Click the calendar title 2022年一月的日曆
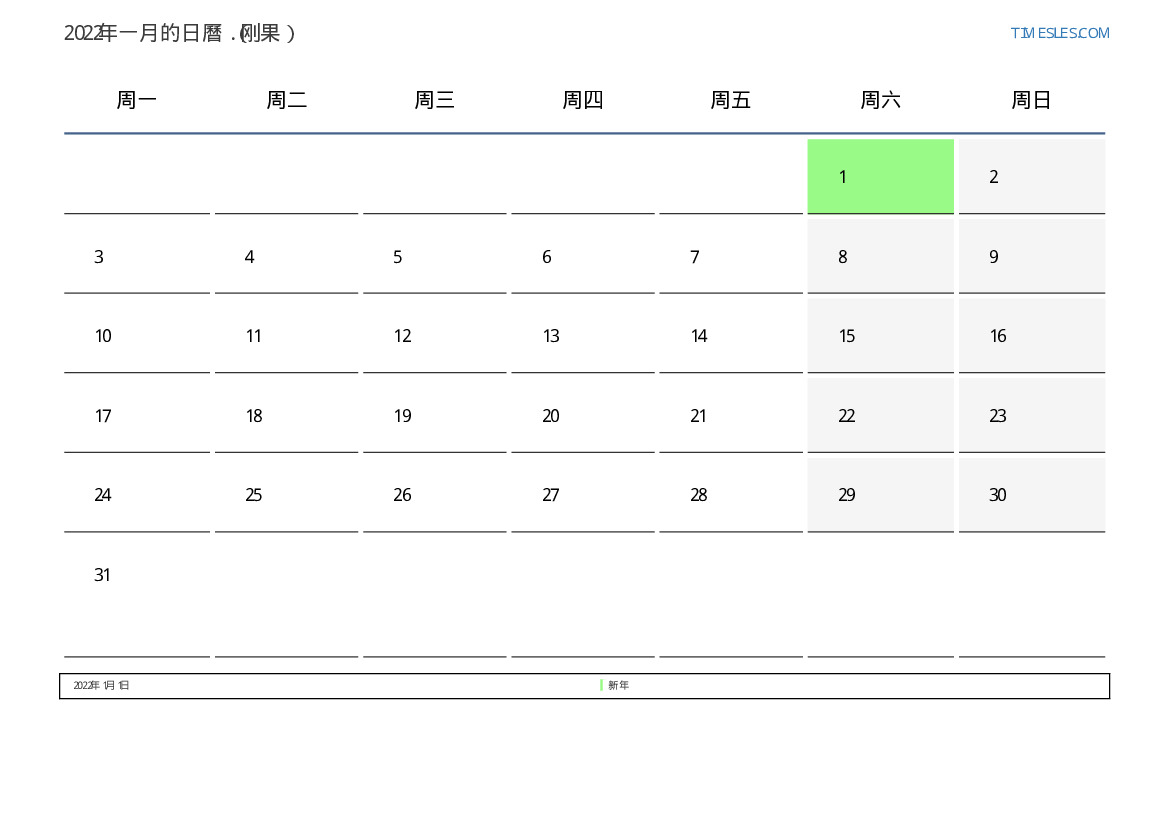Viewport: 1169px width, 827px height. [x=180, y=33]
